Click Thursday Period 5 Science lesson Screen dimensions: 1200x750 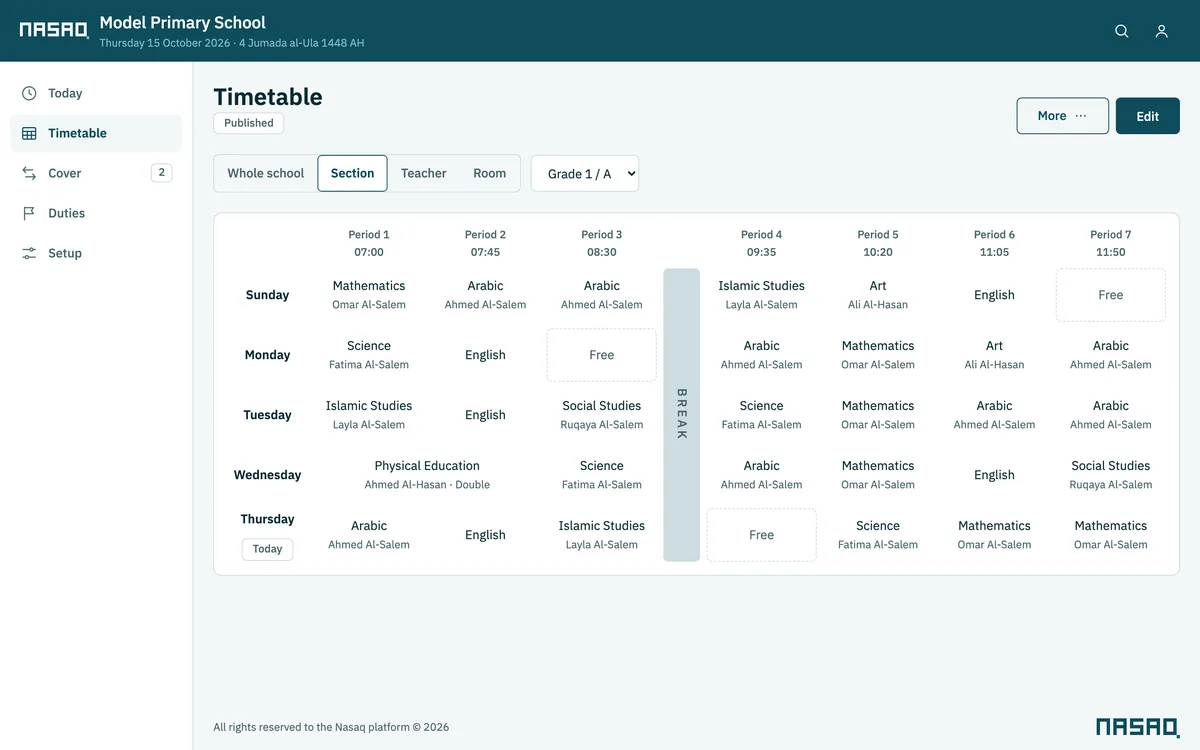click(878, 535)
